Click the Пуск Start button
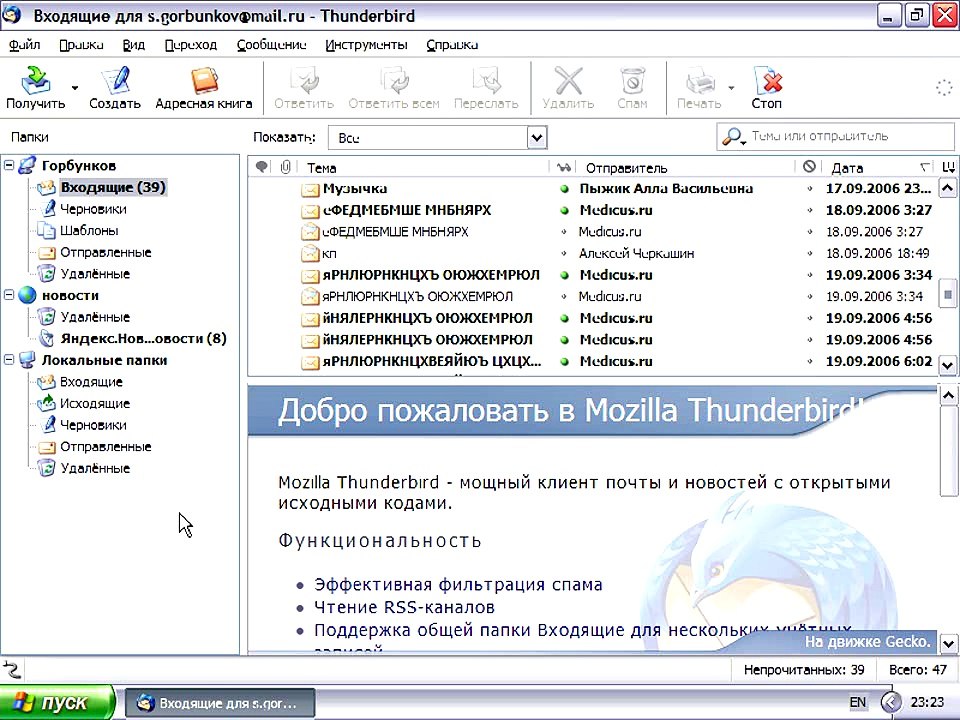Image resolution: width=960 pixels, height=720 pixels. (x=56, y=702)
